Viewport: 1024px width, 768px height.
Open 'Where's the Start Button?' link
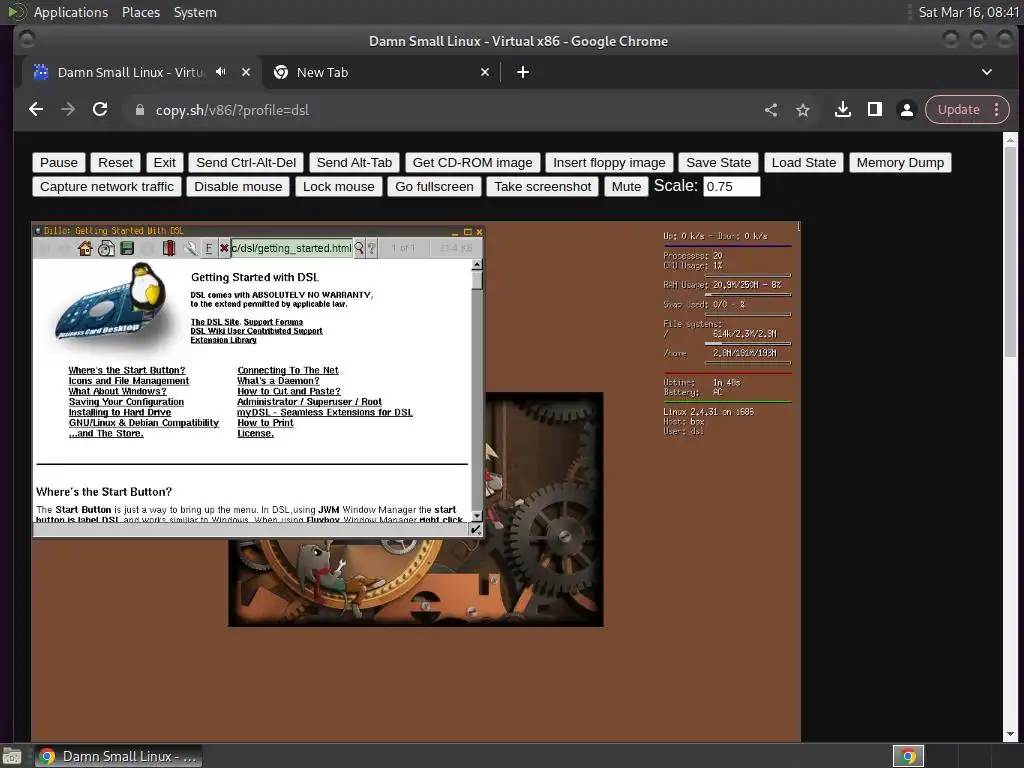127,370
